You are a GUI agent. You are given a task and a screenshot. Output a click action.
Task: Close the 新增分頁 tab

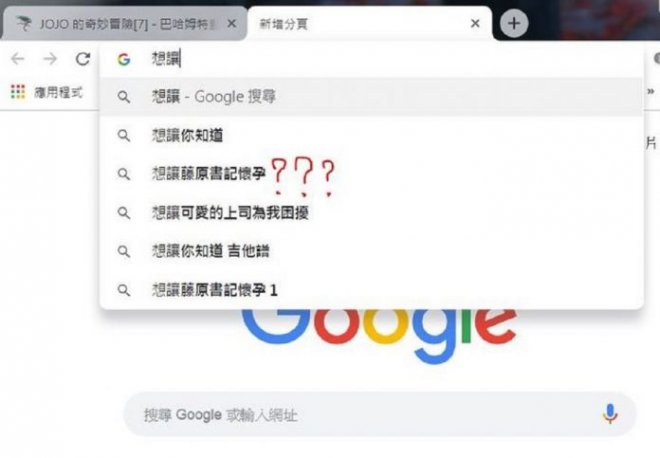click(475, 24)
